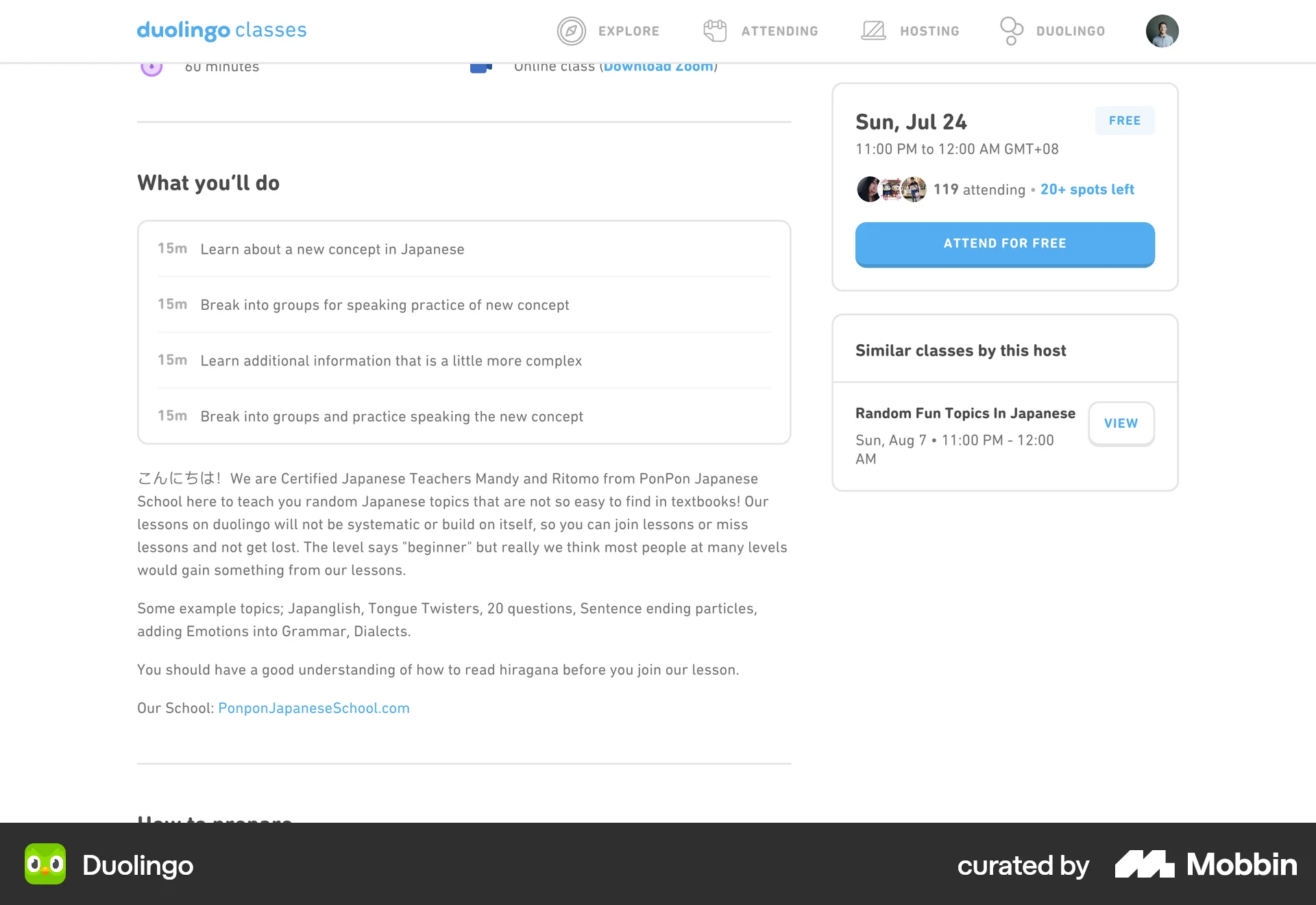Image resolution: width=1316 pixels, height=905 pixels.
Task: Click the Duolingo bubbles icon
Action: point(1011,31)
